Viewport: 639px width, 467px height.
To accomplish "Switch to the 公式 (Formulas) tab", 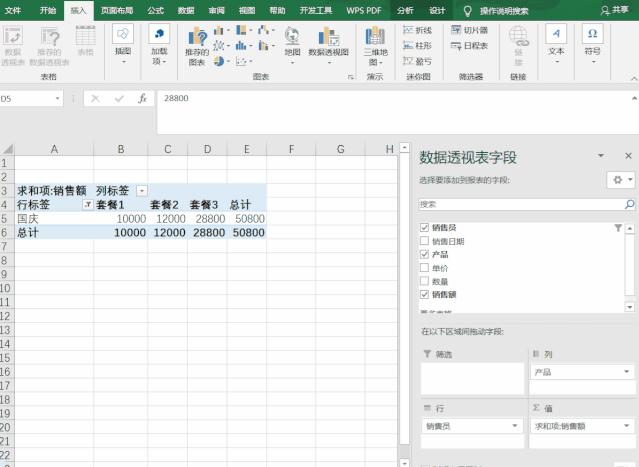I will click(x=155, y=11).
